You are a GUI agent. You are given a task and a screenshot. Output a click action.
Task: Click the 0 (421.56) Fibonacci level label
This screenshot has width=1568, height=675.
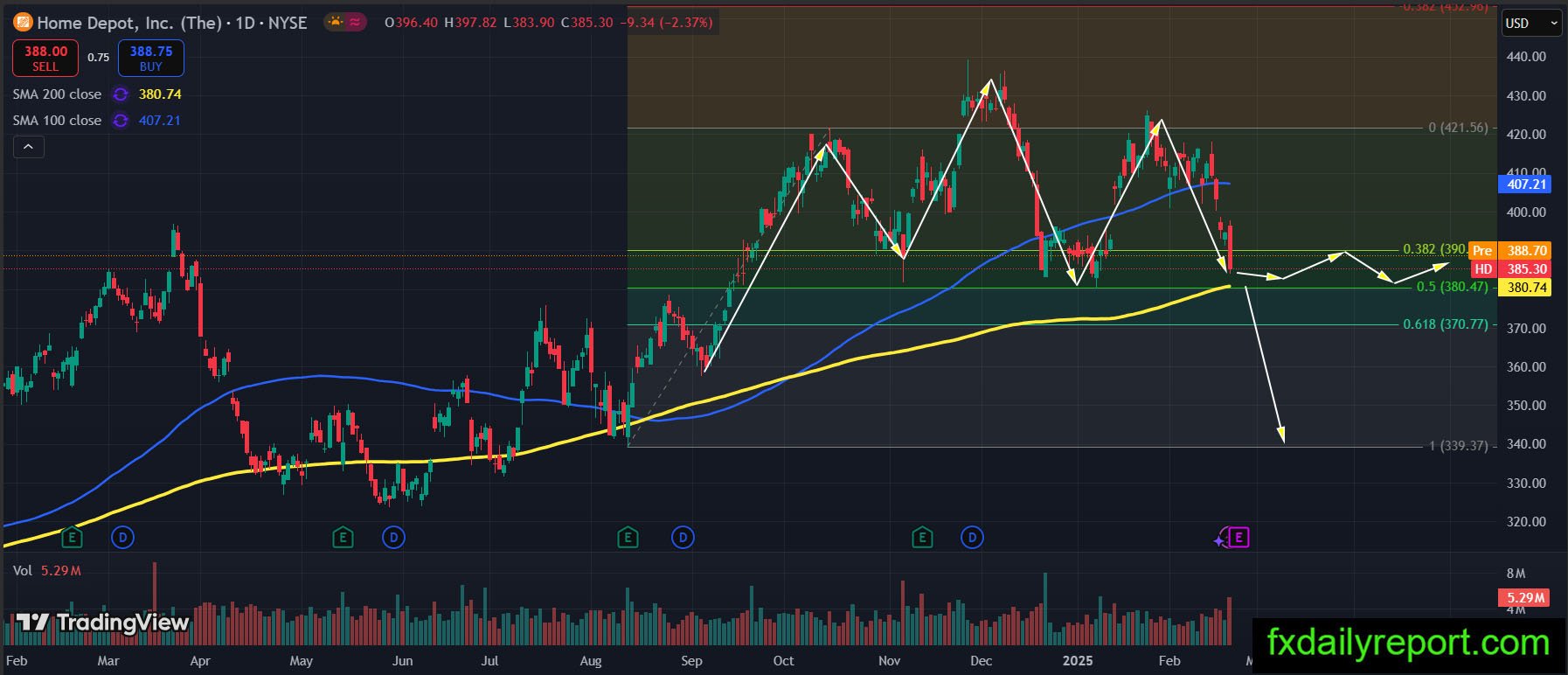point(1458,128)
